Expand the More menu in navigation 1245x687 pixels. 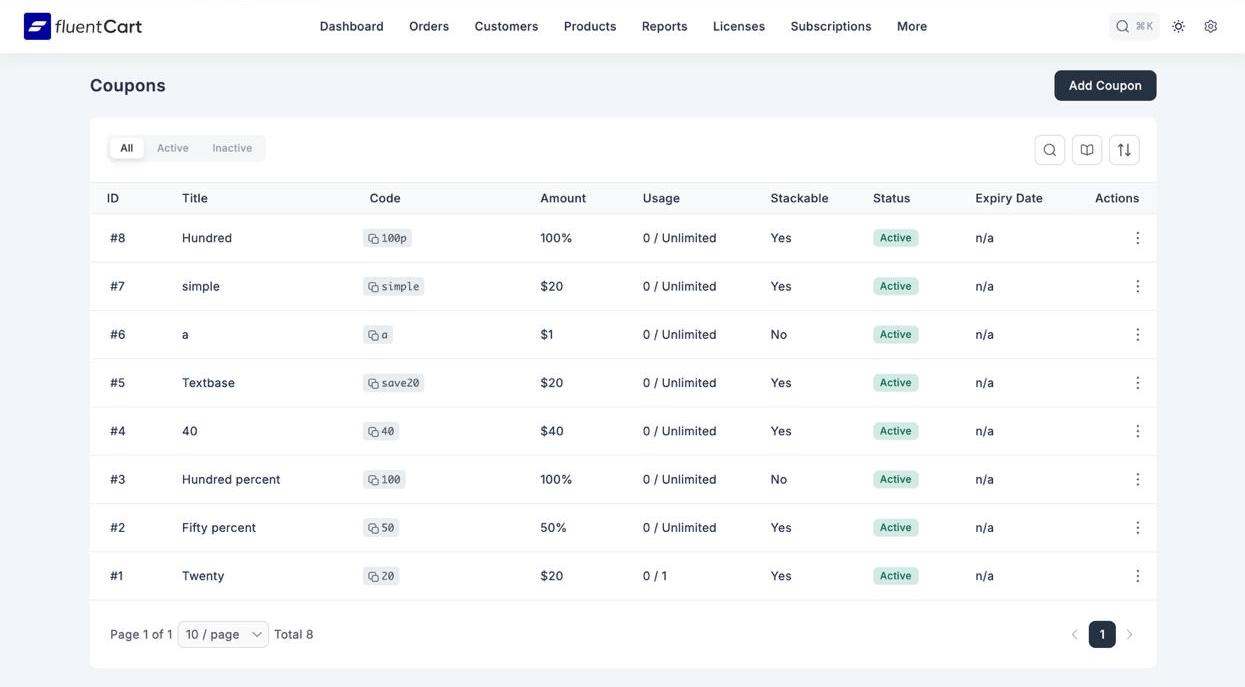(911, 27)
